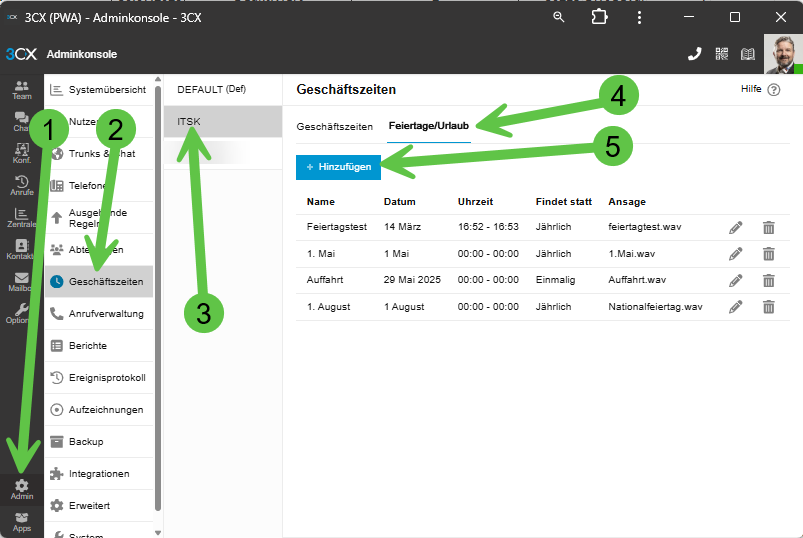The height and width of the screenshot is (538, 803).
Task: Open the extensions puzzle icon
Action: click(x=599, y=17)
